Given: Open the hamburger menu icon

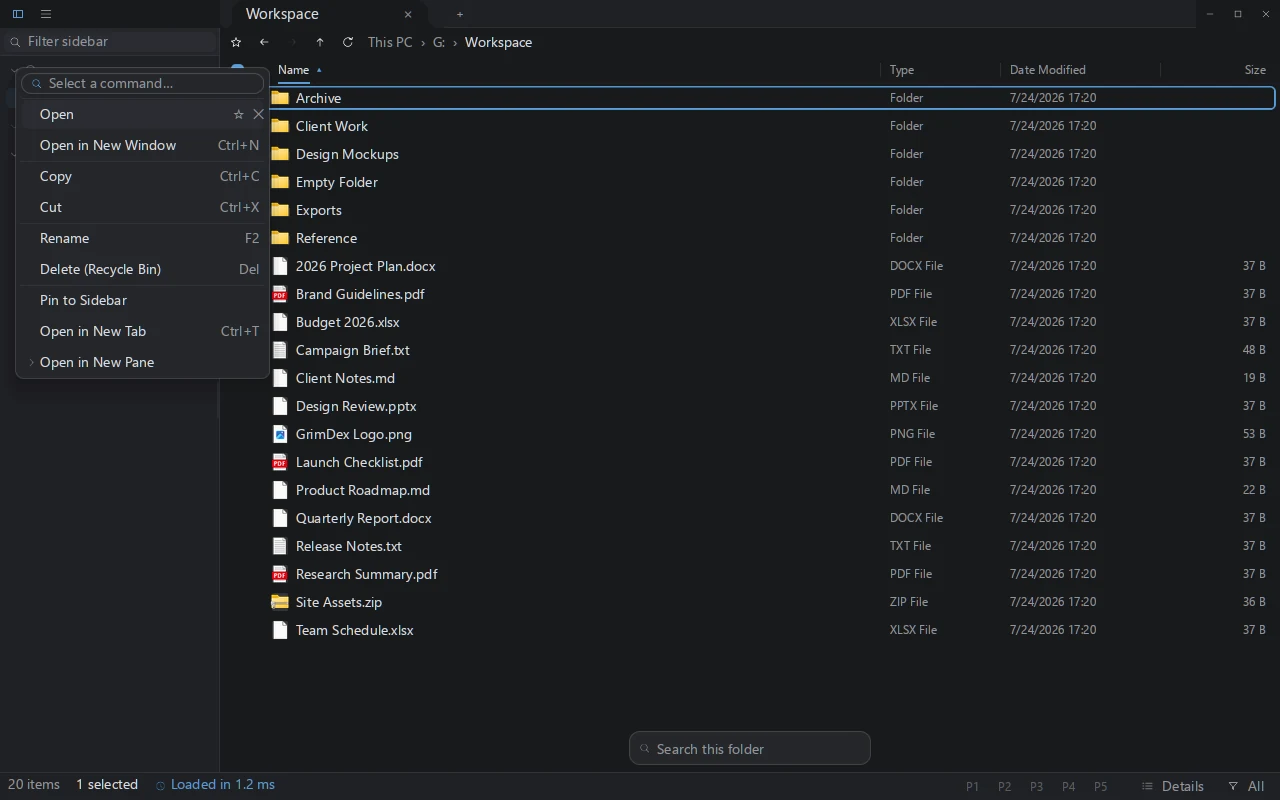Looking at the screenshot, I should [x=46, y=14].
